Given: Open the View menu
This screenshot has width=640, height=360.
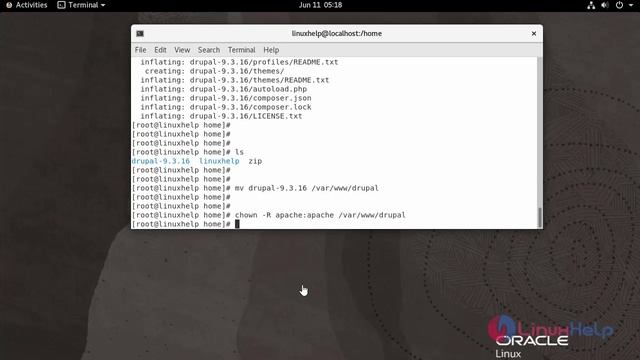Looking at the screenshot, I should coord(182,50).
